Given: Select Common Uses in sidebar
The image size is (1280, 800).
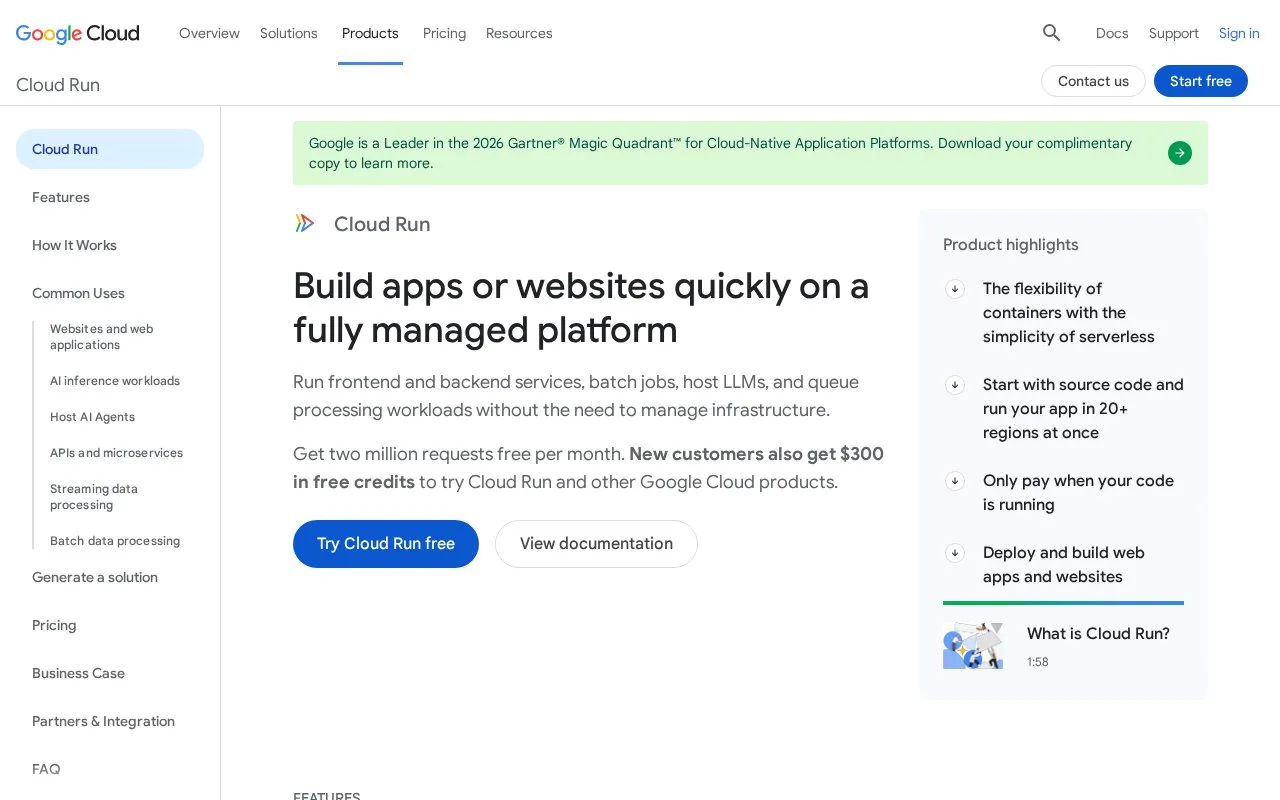Looking at the screenshot, I should [78, 293].
